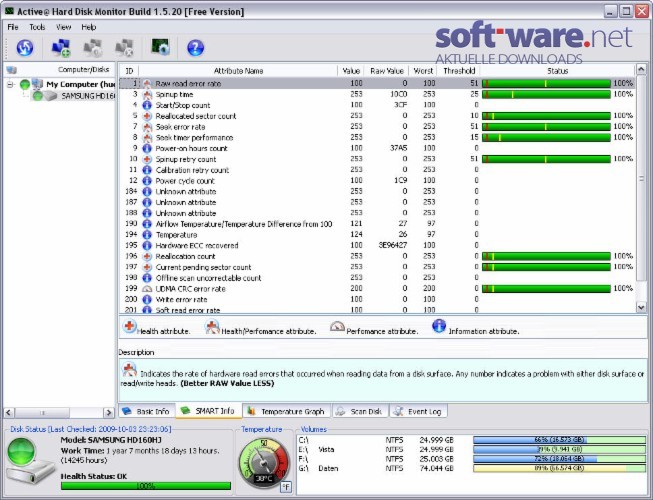
Task: Click the icon beside Raw read error rate
Action: pos(147,84)
